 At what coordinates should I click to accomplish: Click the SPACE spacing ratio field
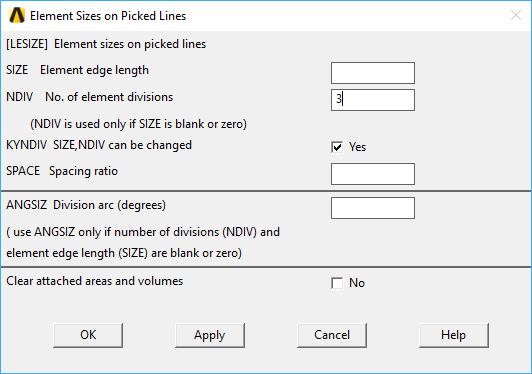point(373,174)
